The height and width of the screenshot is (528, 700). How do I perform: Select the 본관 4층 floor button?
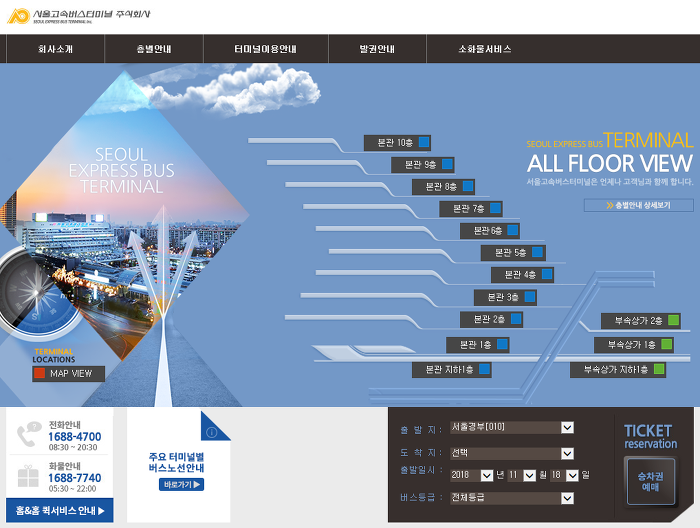pos(522,274)
